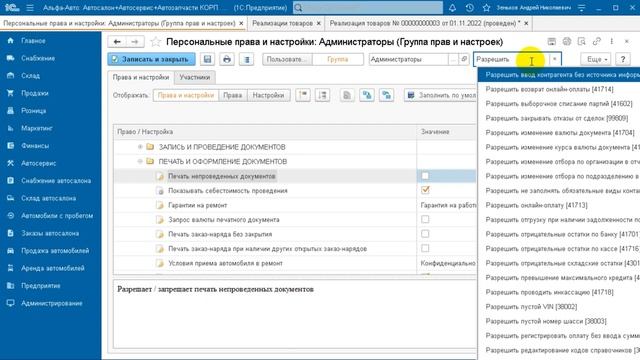Switch to Реализации товаров tab
This screenshot has width=640, height=360.
pos(282,23)
